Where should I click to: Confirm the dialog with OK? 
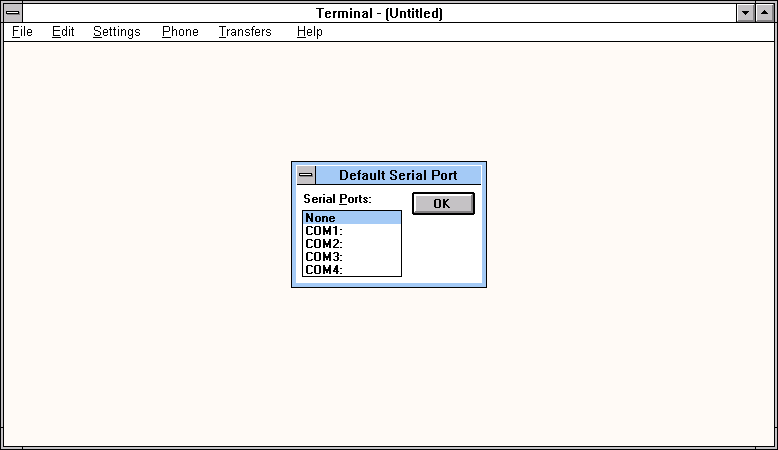click(x=443, y=203)
